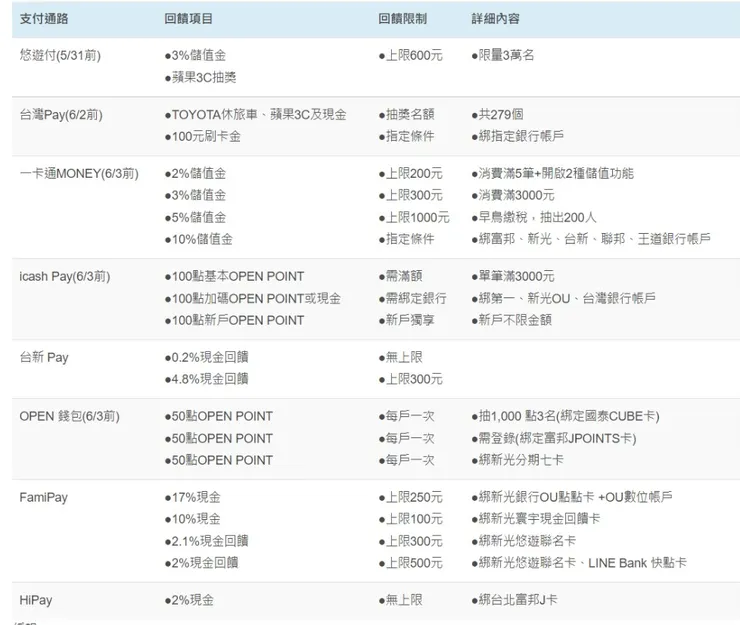Click TOYOTA休旅車、蘋果3C及現金 text
This screenshot has height=625, width=740.
tap(255, 115)
